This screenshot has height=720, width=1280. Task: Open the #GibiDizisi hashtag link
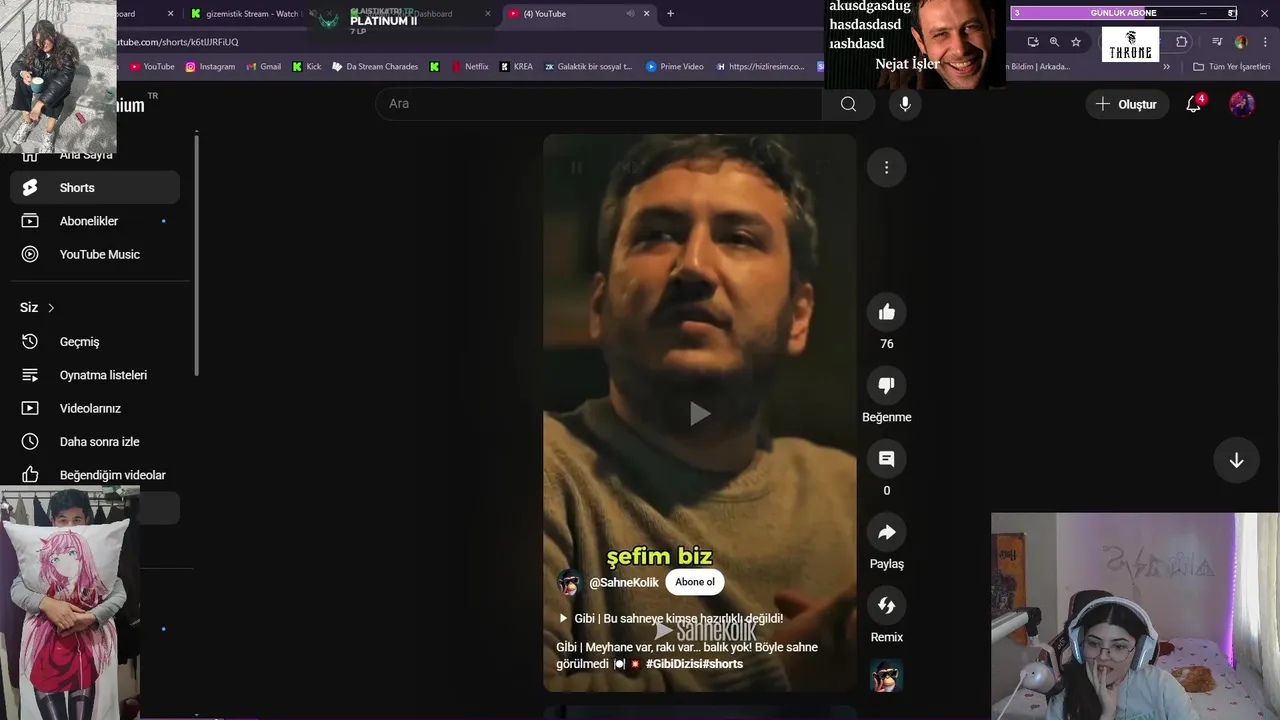674,664
